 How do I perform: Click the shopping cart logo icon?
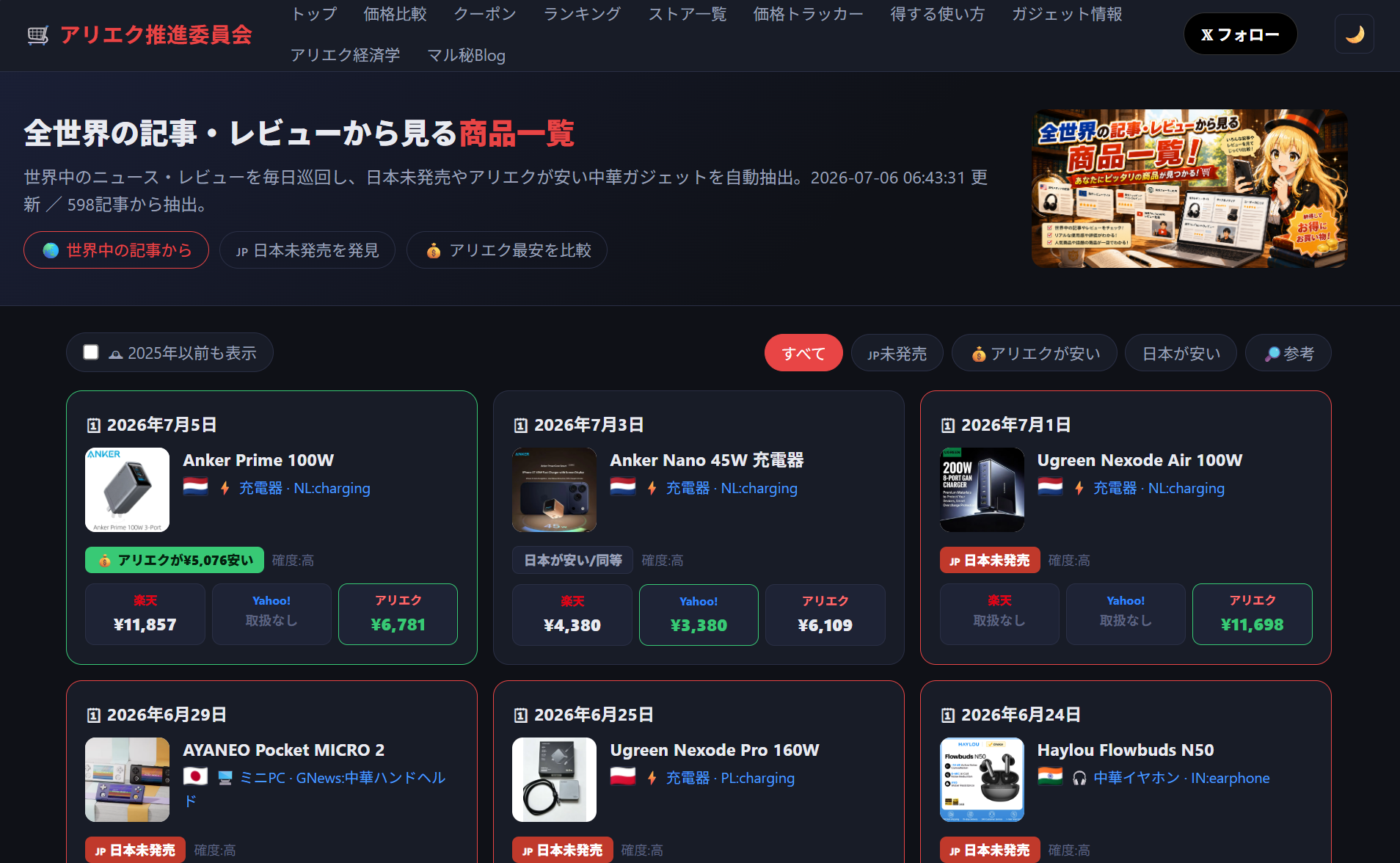(x=37, y=34)
